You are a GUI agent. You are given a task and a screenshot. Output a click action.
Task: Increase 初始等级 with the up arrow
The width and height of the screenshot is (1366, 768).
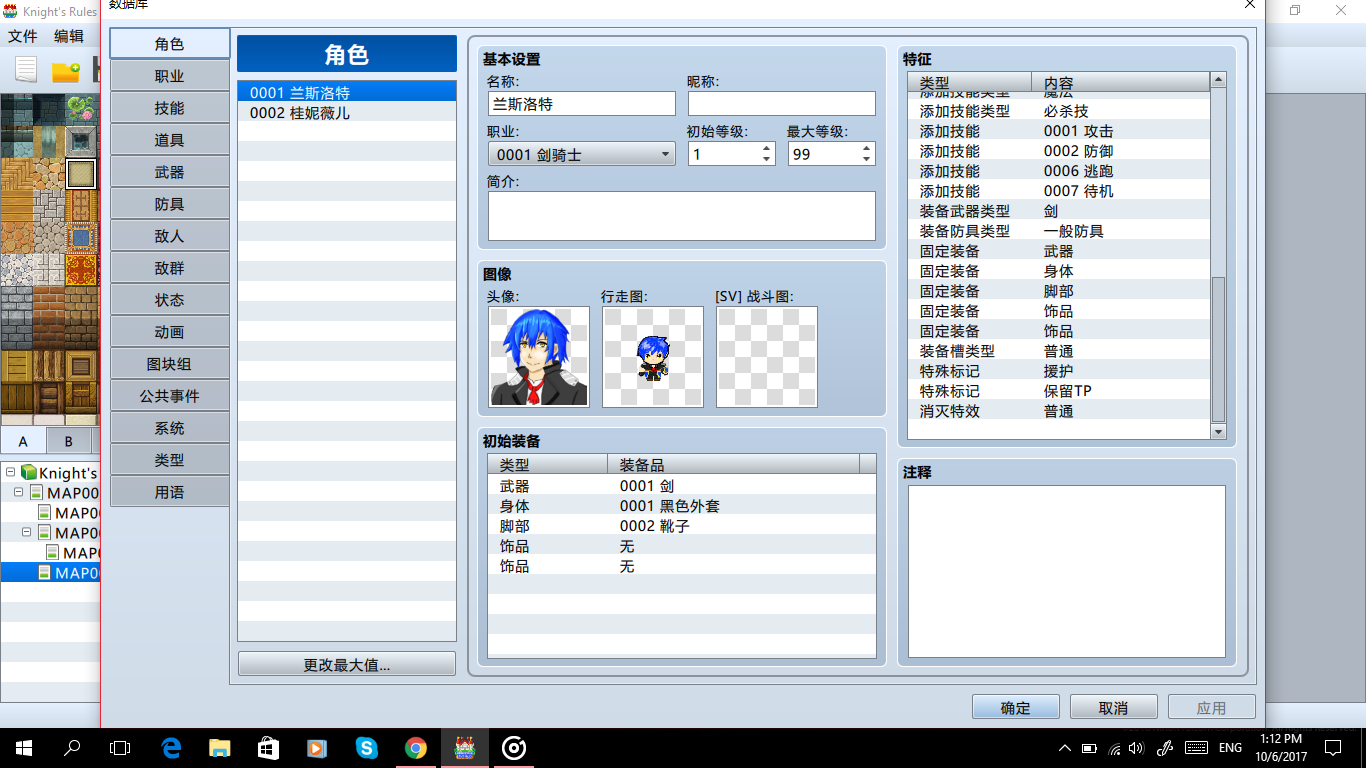766,148
